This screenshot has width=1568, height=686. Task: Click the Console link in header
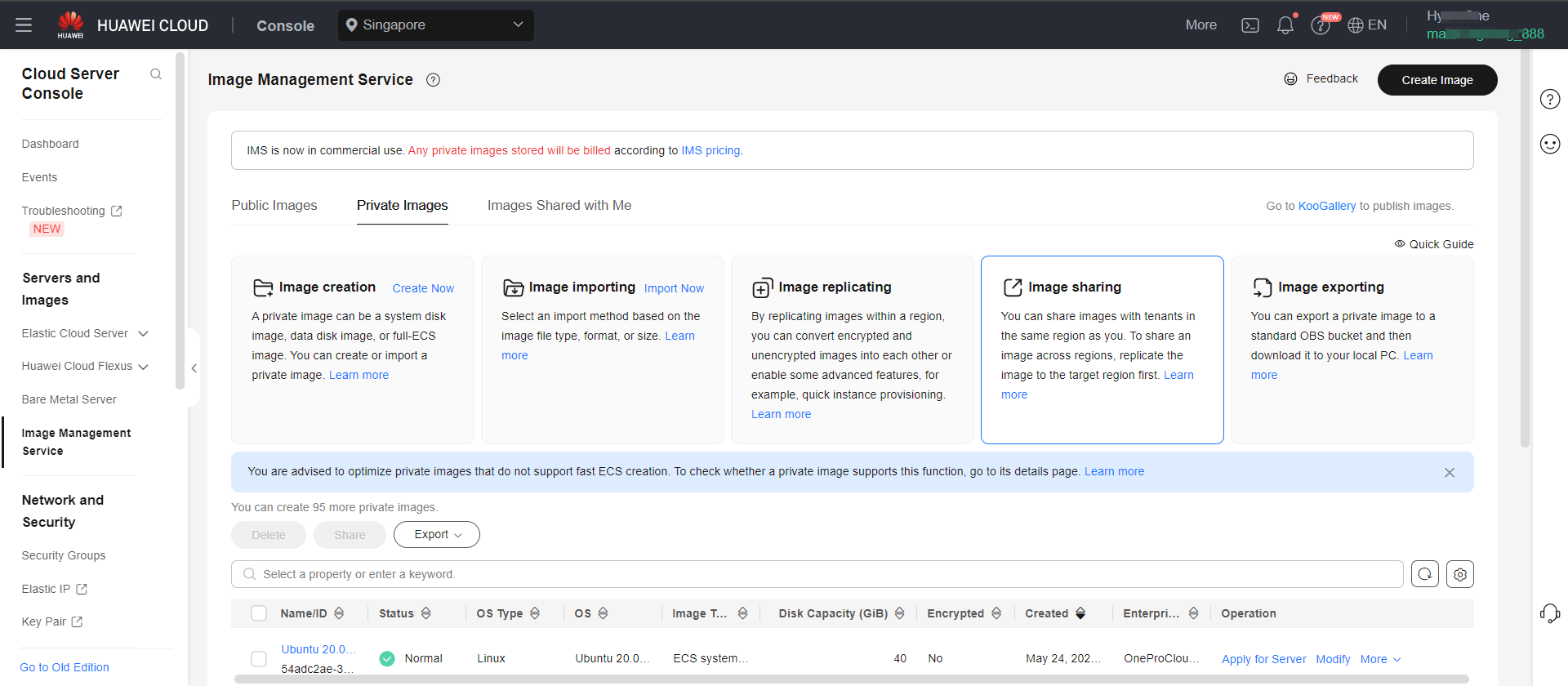click(x=285, y=25)
